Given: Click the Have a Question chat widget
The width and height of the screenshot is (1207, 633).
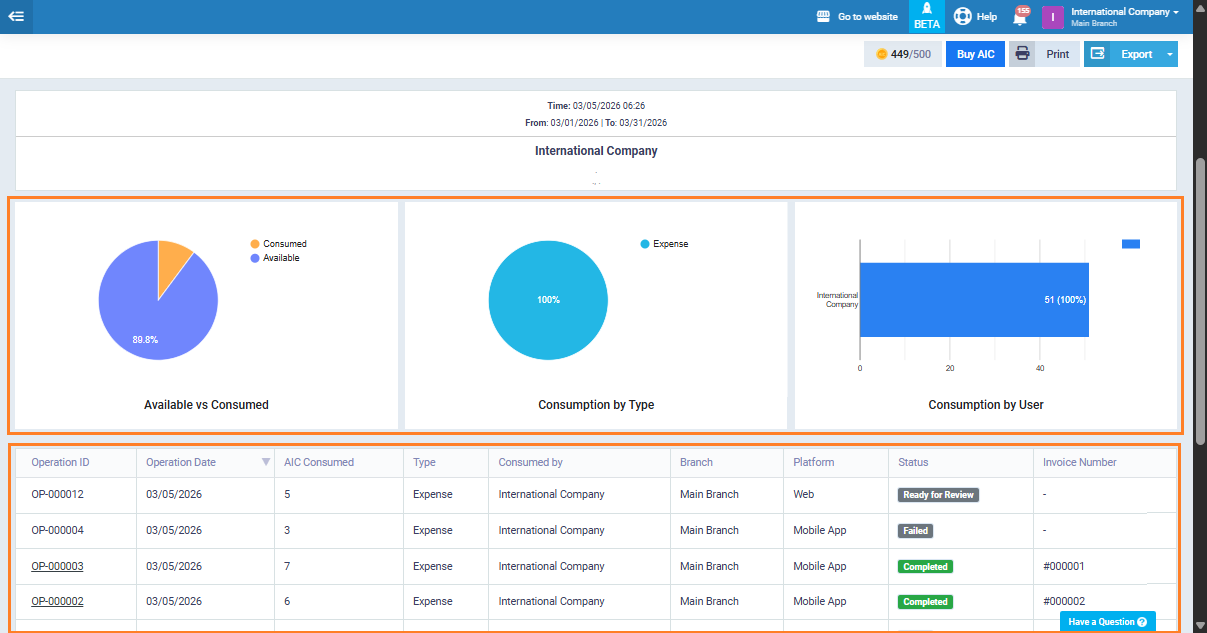Looking at the screenshot, I should tap(1107, 621).
